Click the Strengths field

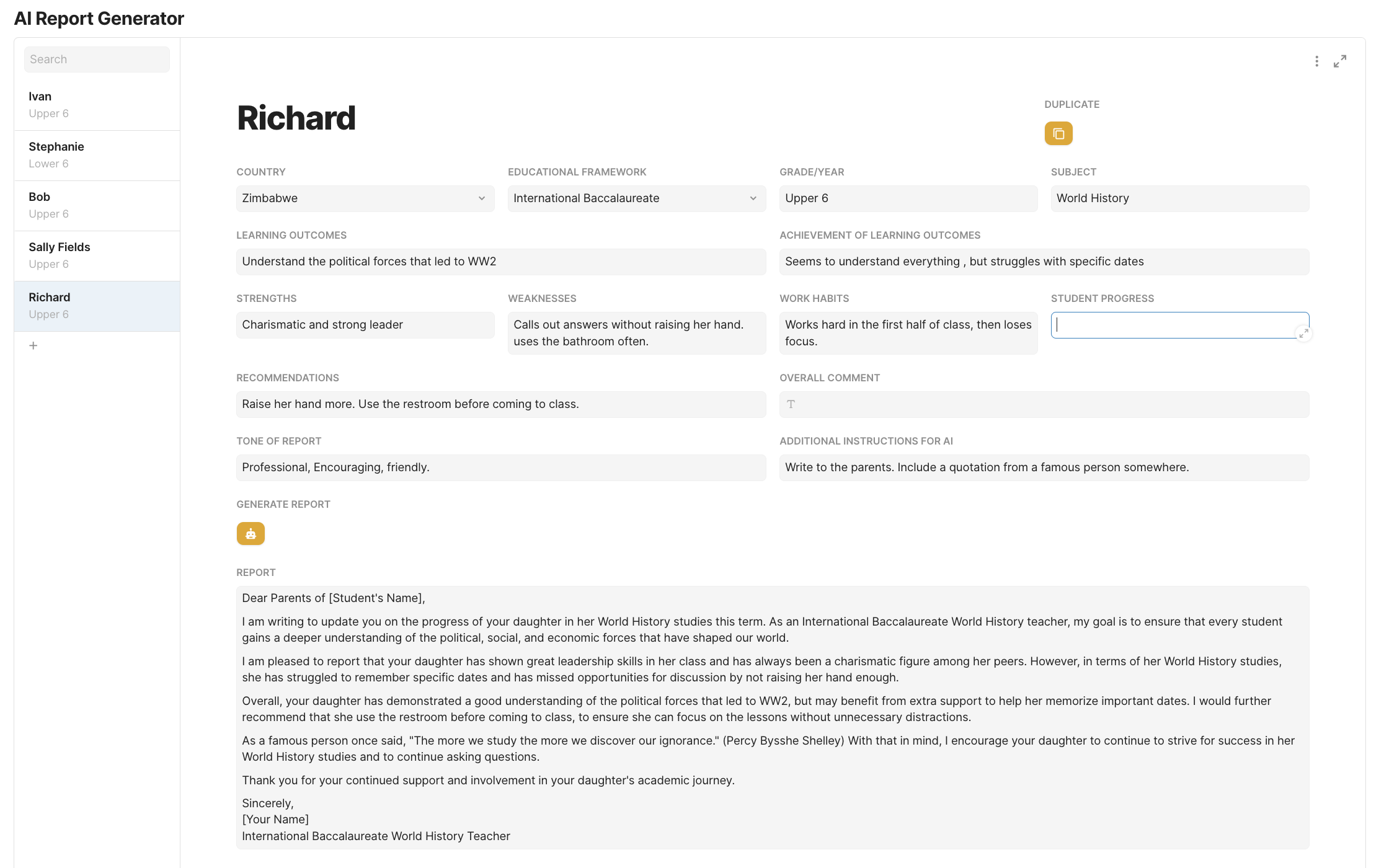365,325
